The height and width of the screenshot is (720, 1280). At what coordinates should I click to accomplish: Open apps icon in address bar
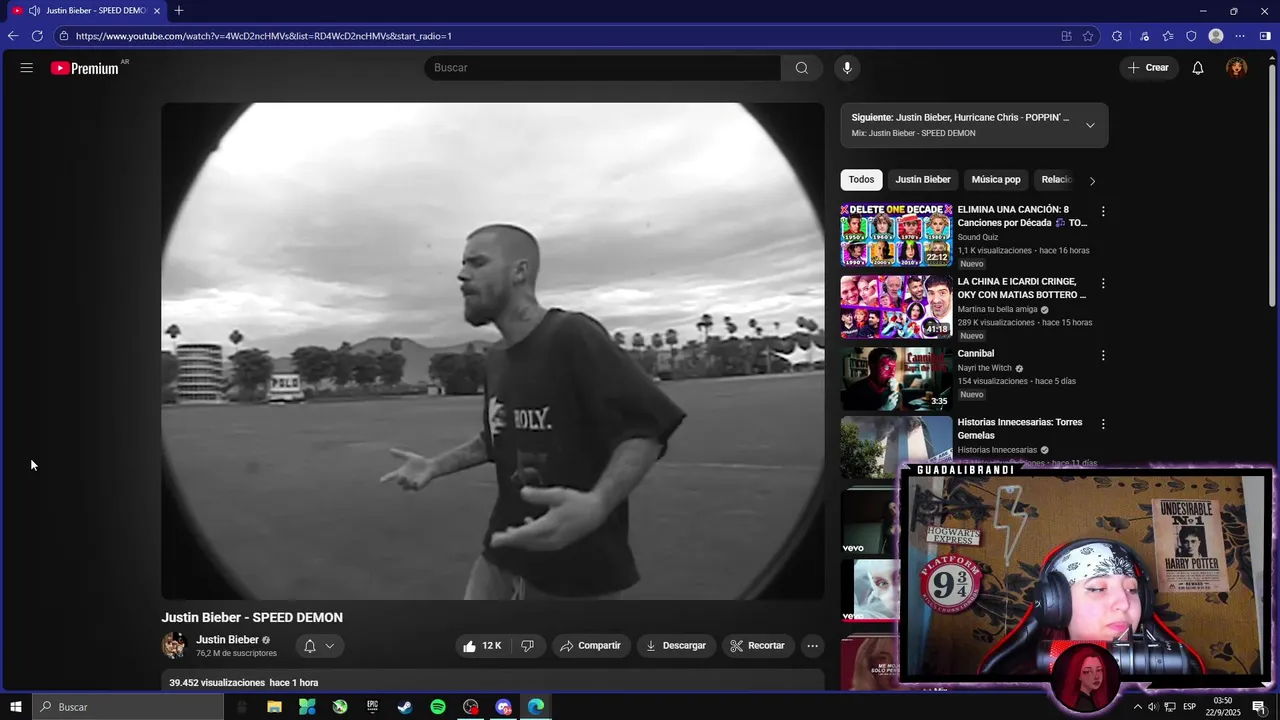coord(1066,36)
